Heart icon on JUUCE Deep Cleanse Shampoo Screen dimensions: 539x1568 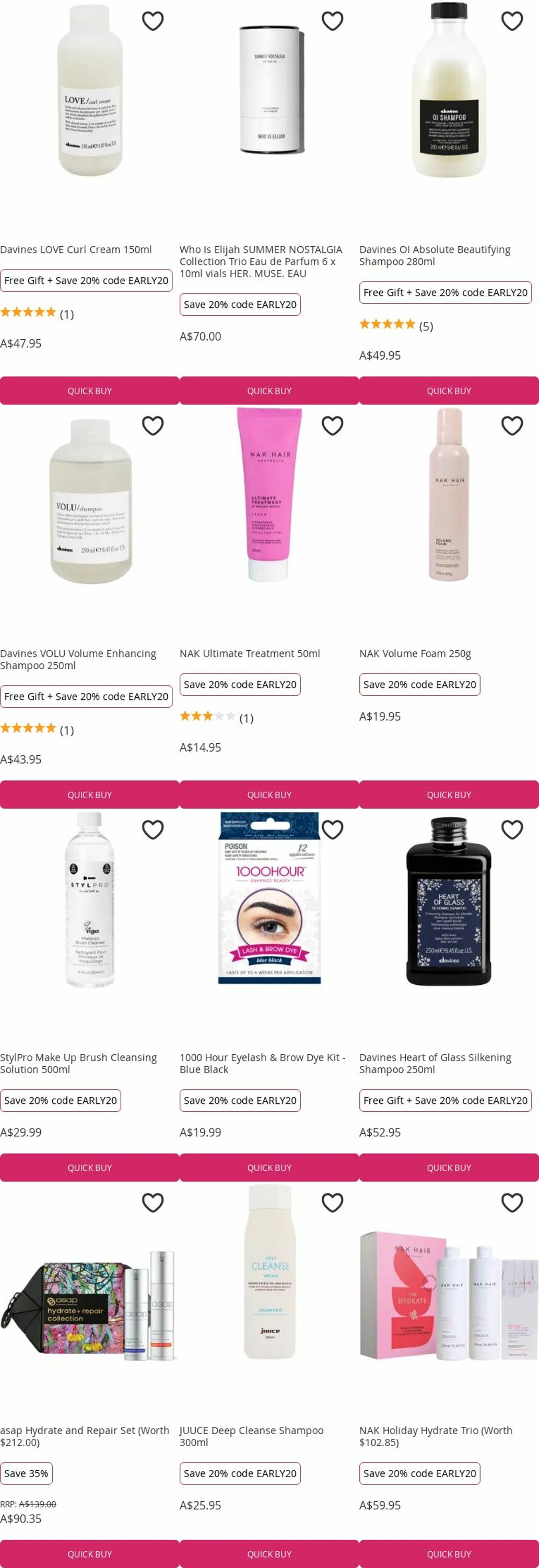332,1203
